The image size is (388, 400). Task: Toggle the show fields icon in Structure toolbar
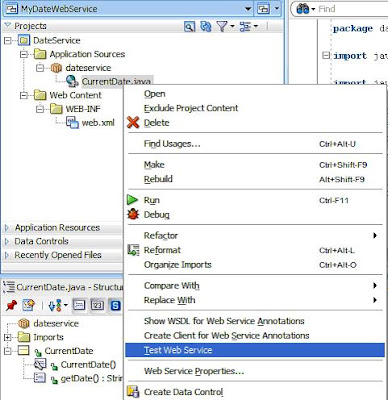[97, 305]
